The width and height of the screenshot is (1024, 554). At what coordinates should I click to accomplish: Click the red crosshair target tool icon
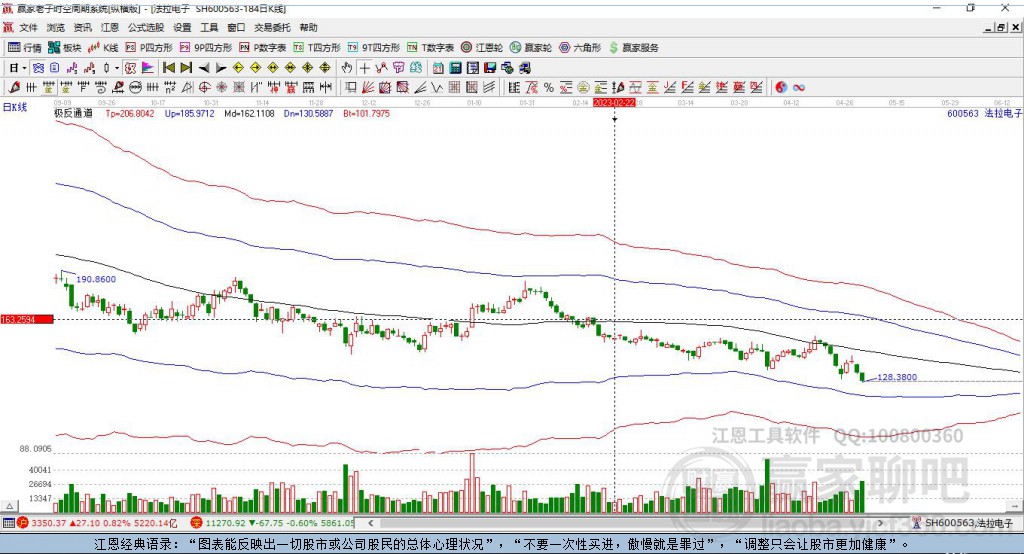coord(204,87)
